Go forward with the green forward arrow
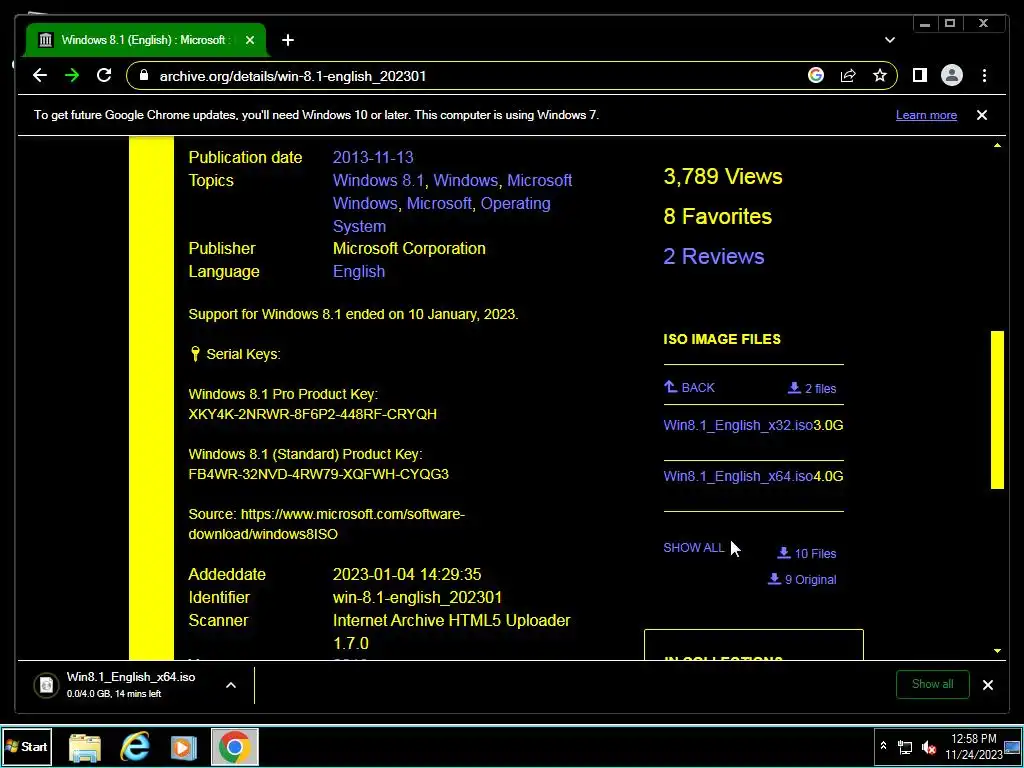This screenshot has height=768, width=1024. [72, 76]
